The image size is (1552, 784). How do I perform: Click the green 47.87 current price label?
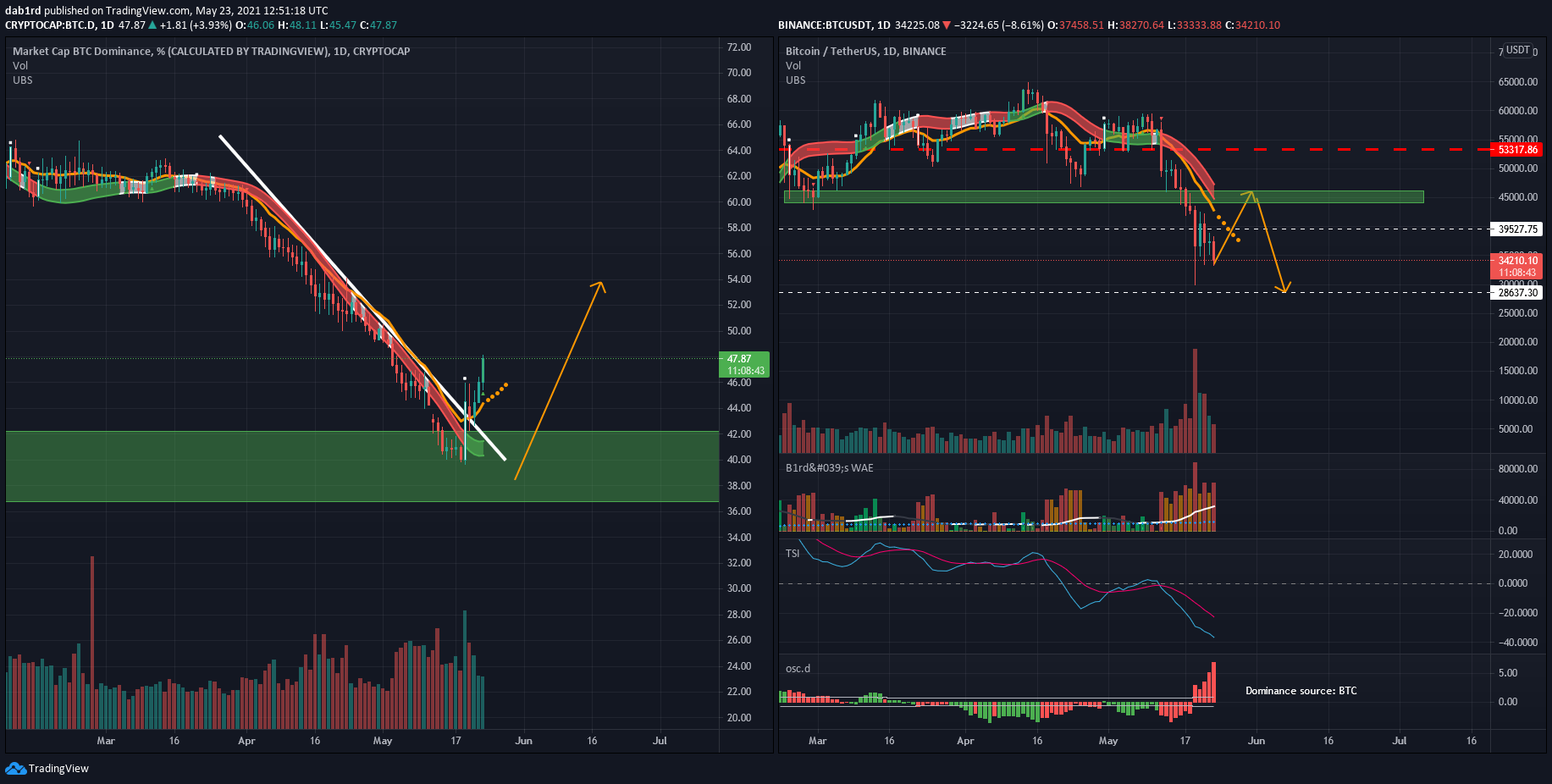[743, 365]
